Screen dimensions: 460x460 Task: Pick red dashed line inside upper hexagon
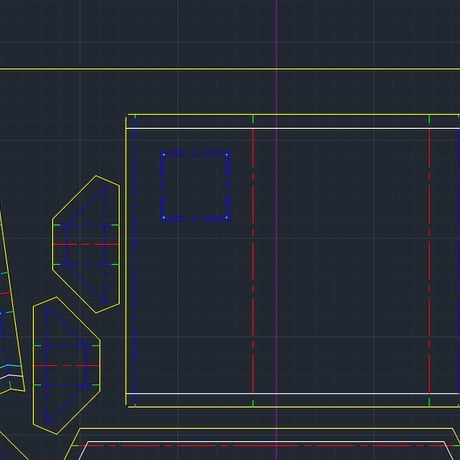point(86,245)
